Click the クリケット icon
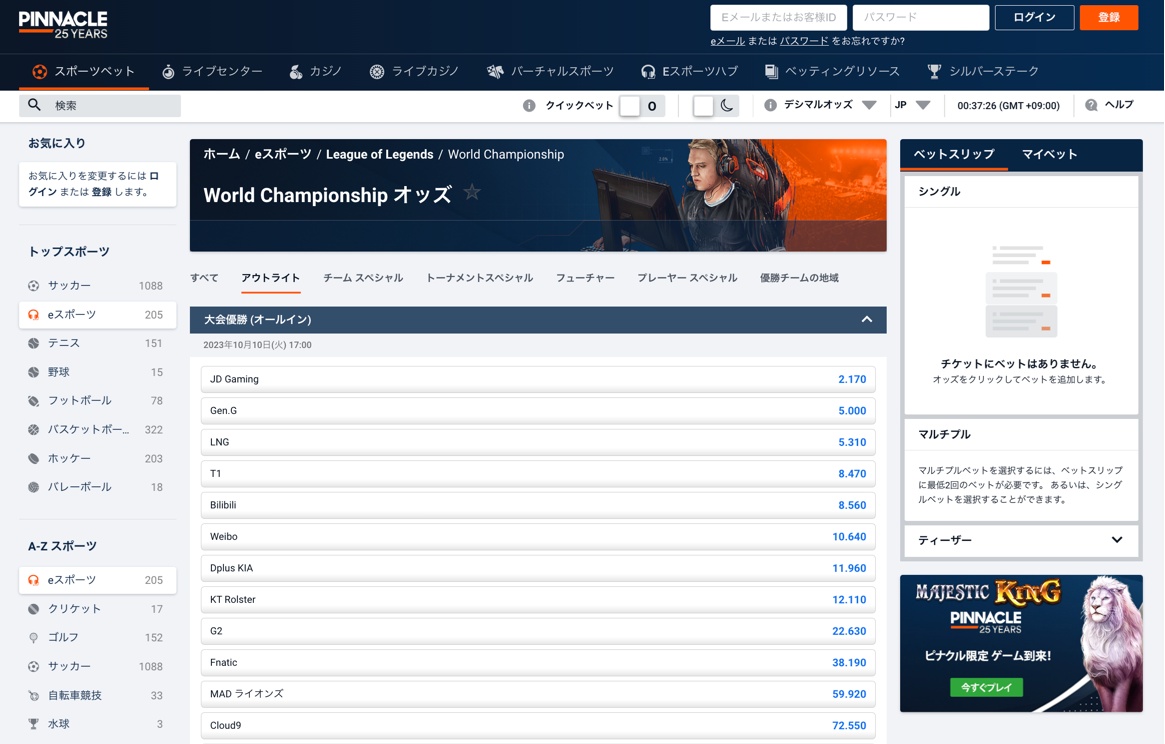The width and height of the screenshot is (1165, 744). click(x=33, y=609)
